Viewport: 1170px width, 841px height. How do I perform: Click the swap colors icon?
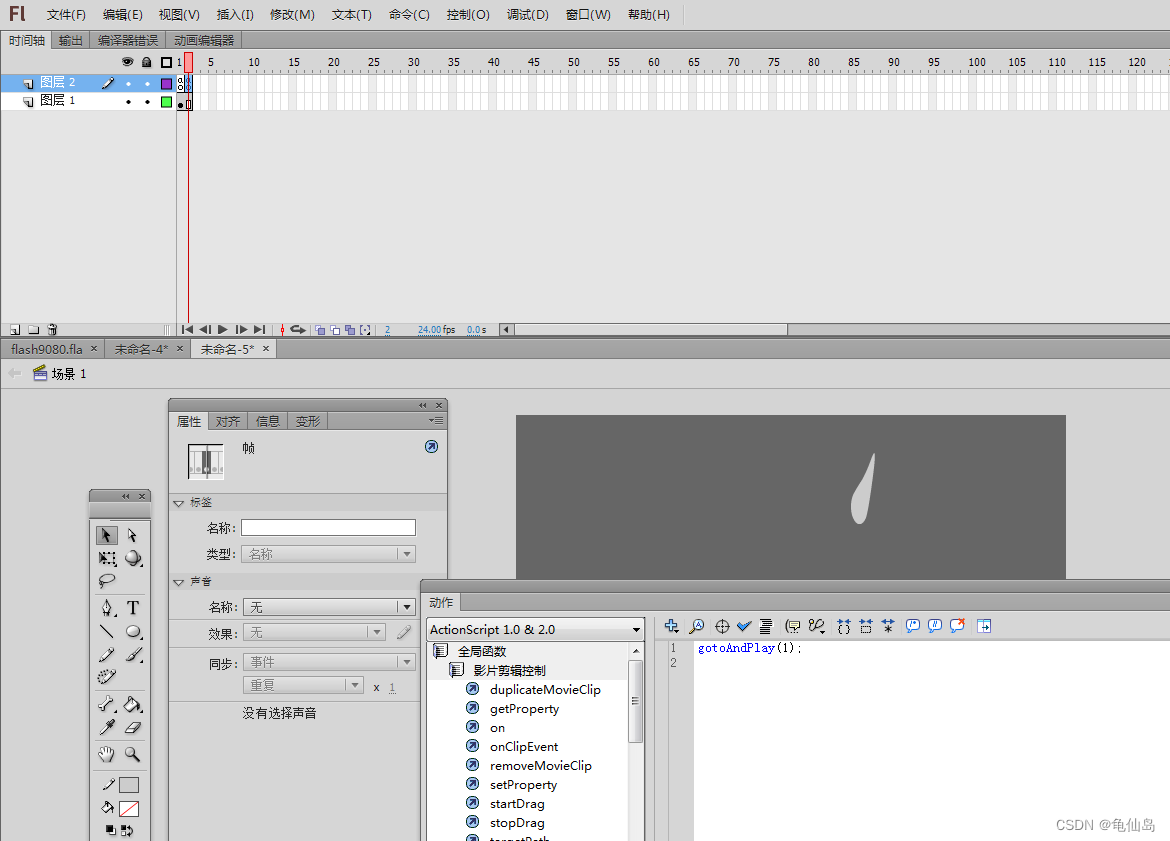coord(127,830)
